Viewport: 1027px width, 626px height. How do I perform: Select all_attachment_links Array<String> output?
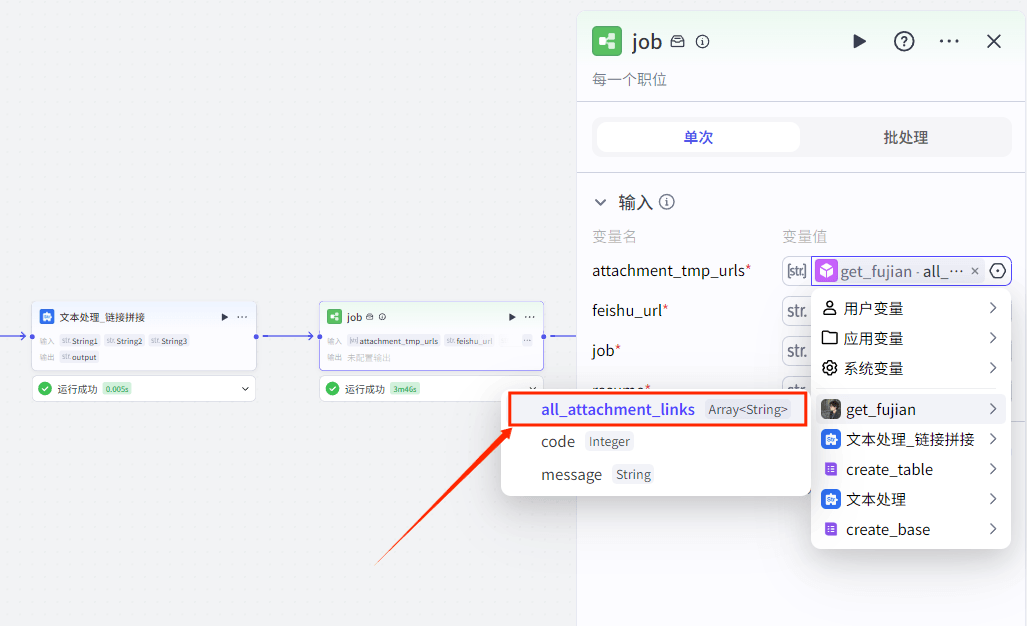point(658,409)
